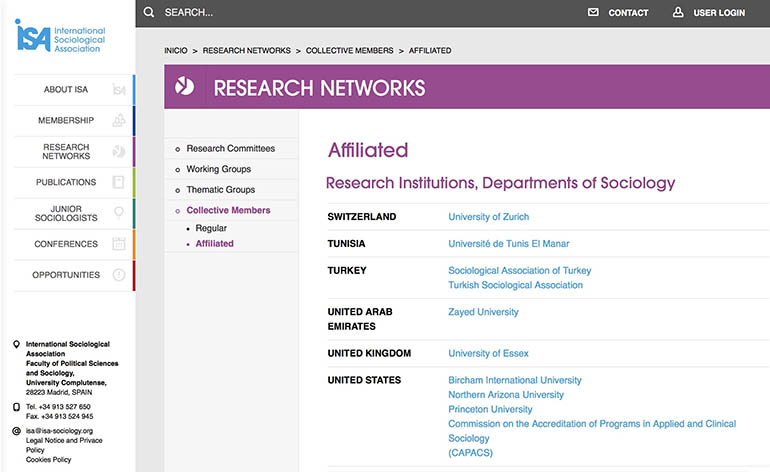This screenshot has width=770, height=472.
Task: Select Working Groups in submenu
Action: point(219,169)
